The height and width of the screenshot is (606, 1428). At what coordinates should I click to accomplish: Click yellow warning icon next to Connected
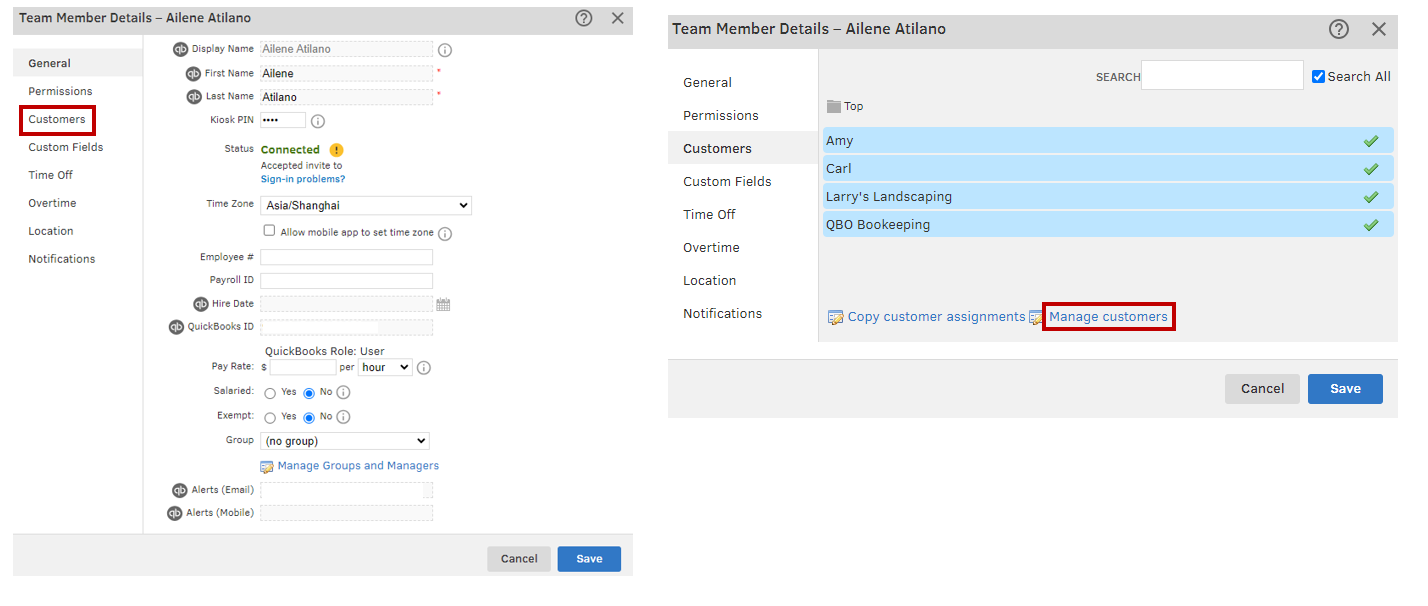(336, 150)
